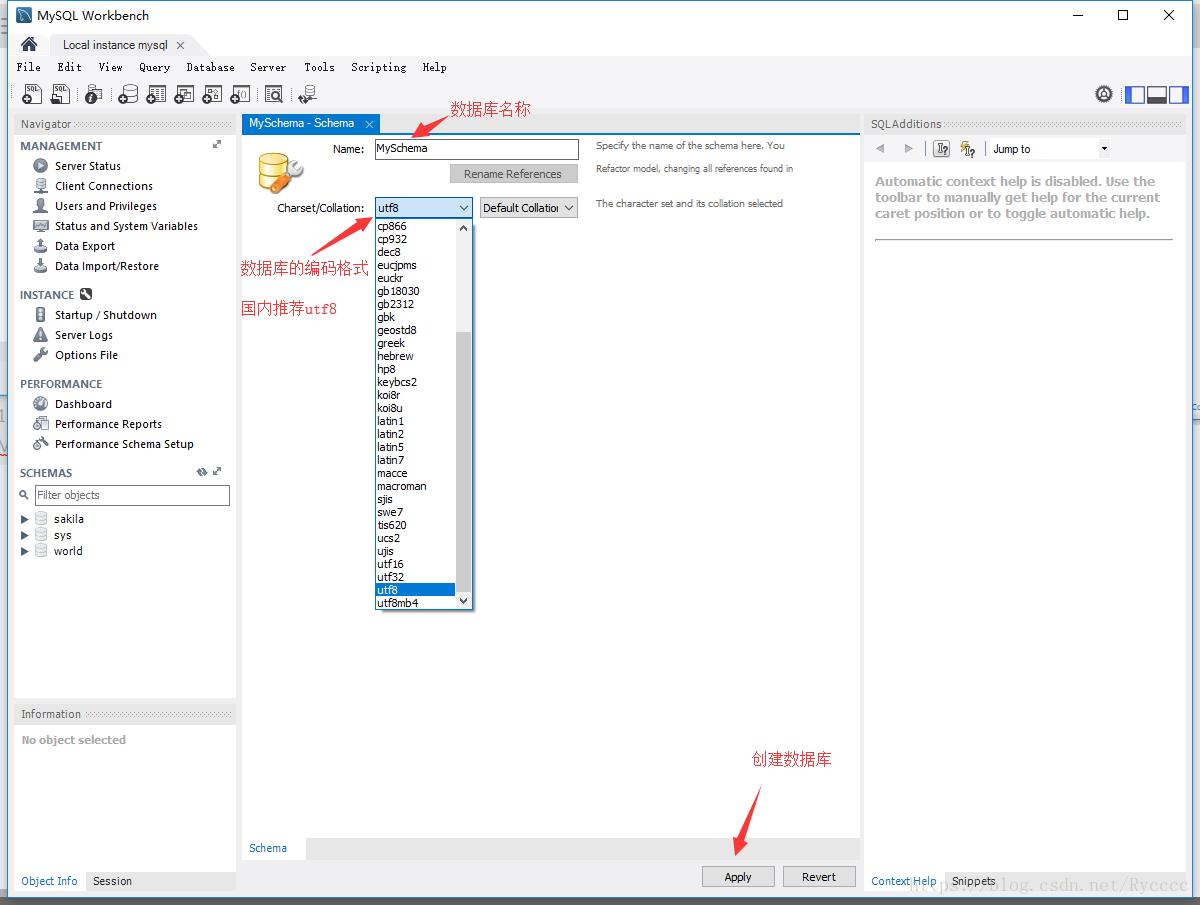Close the Local instance mysql tab
The height and width of the screenshot is (905, 1200).
coord(180,45)
